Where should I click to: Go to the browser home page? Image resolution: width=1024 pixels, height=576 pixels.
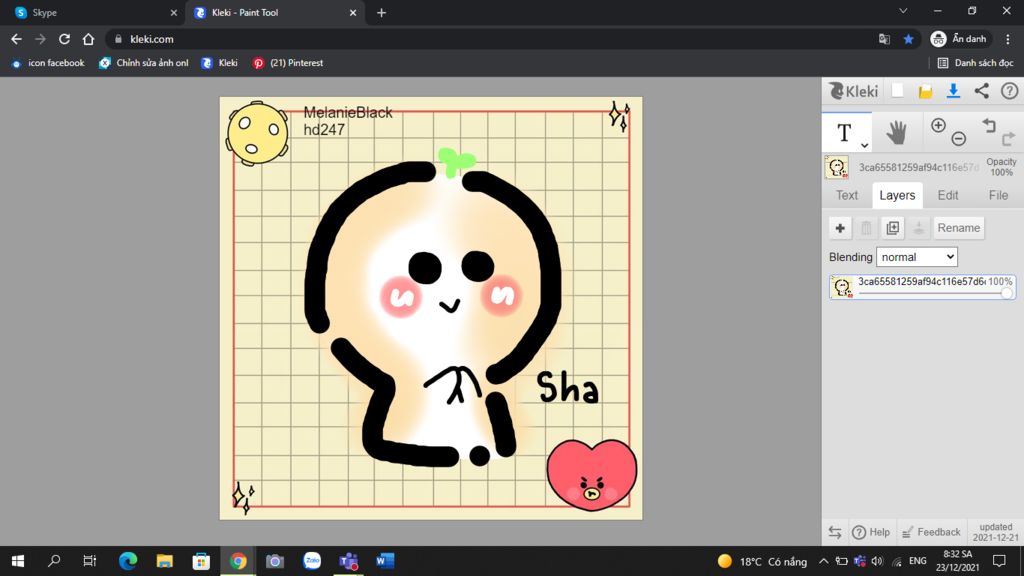tap(88, 39)
